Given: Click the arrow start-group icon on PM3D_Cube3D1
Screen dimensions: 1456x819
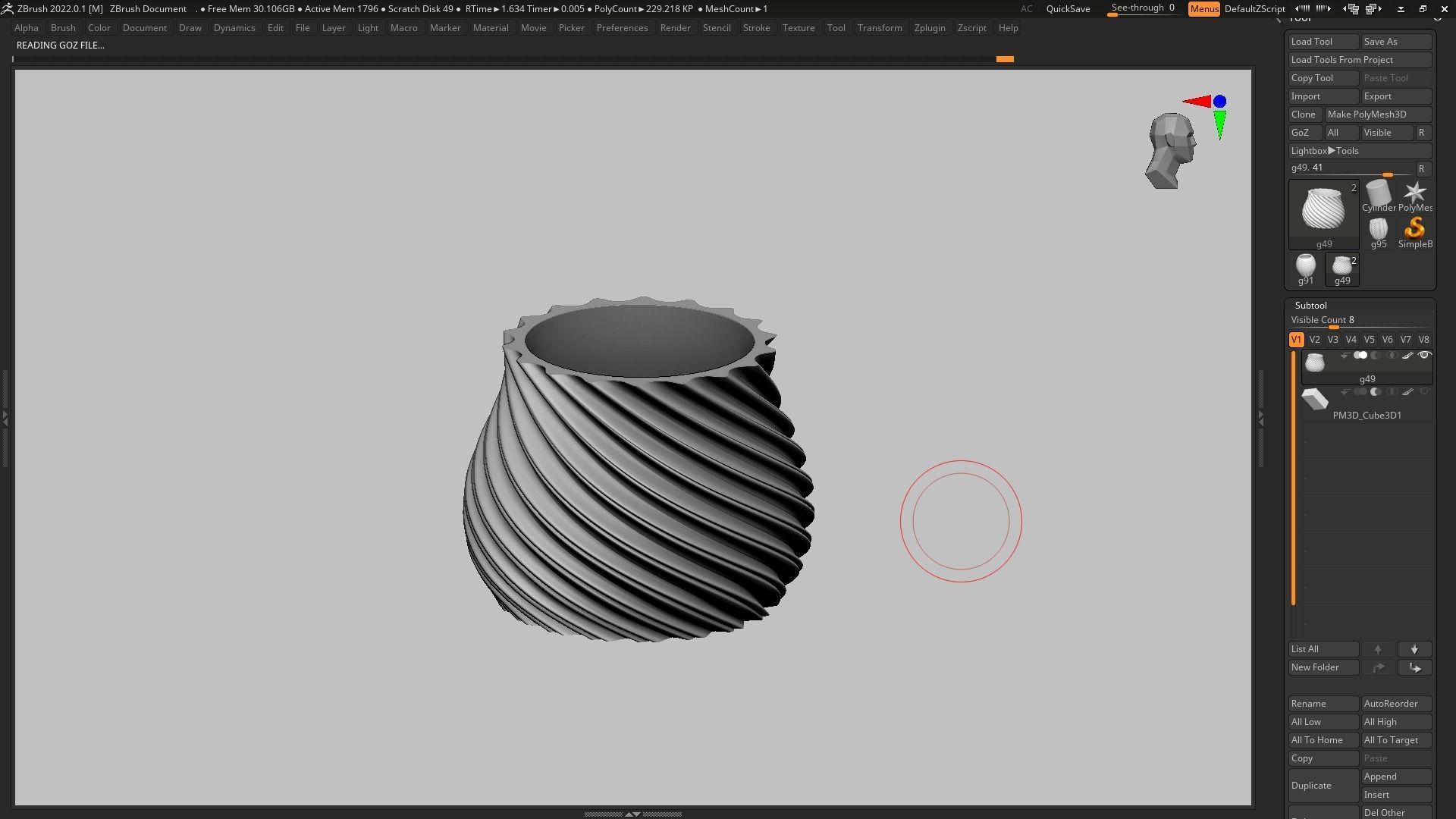Looking at the screenshot, I should 1345,391.
